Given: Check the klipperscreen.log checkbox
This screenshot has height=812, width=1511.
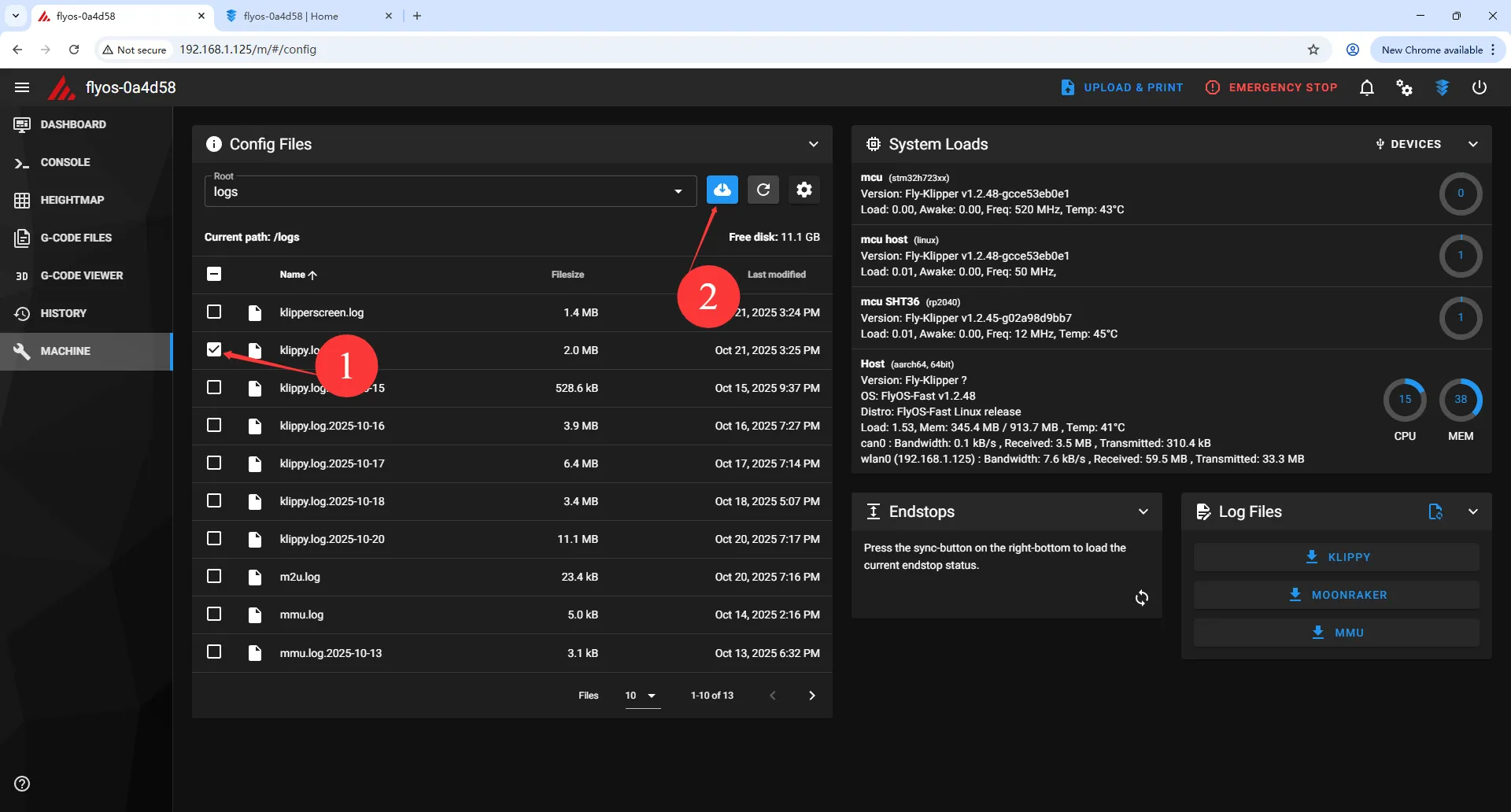Looking at the screenshot, I should (214, 312).
